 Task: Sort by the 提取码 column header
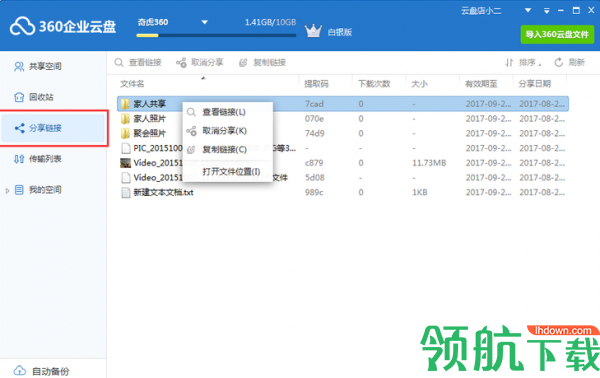pyautogui.click(x=316, y=84)
